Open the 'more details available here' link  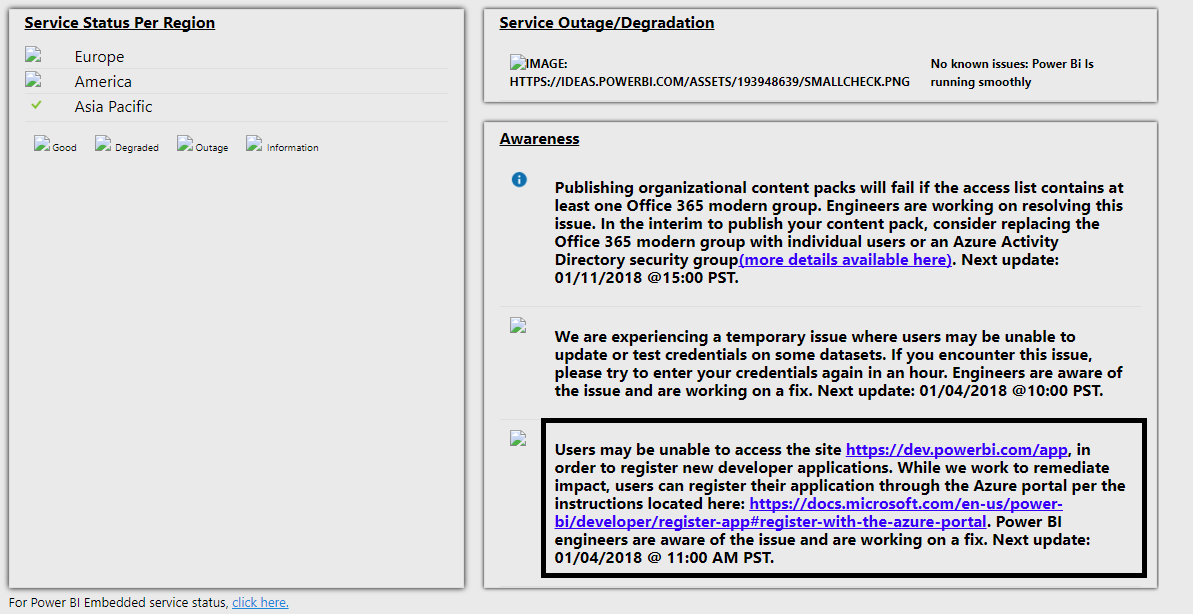tap(845, 259)
